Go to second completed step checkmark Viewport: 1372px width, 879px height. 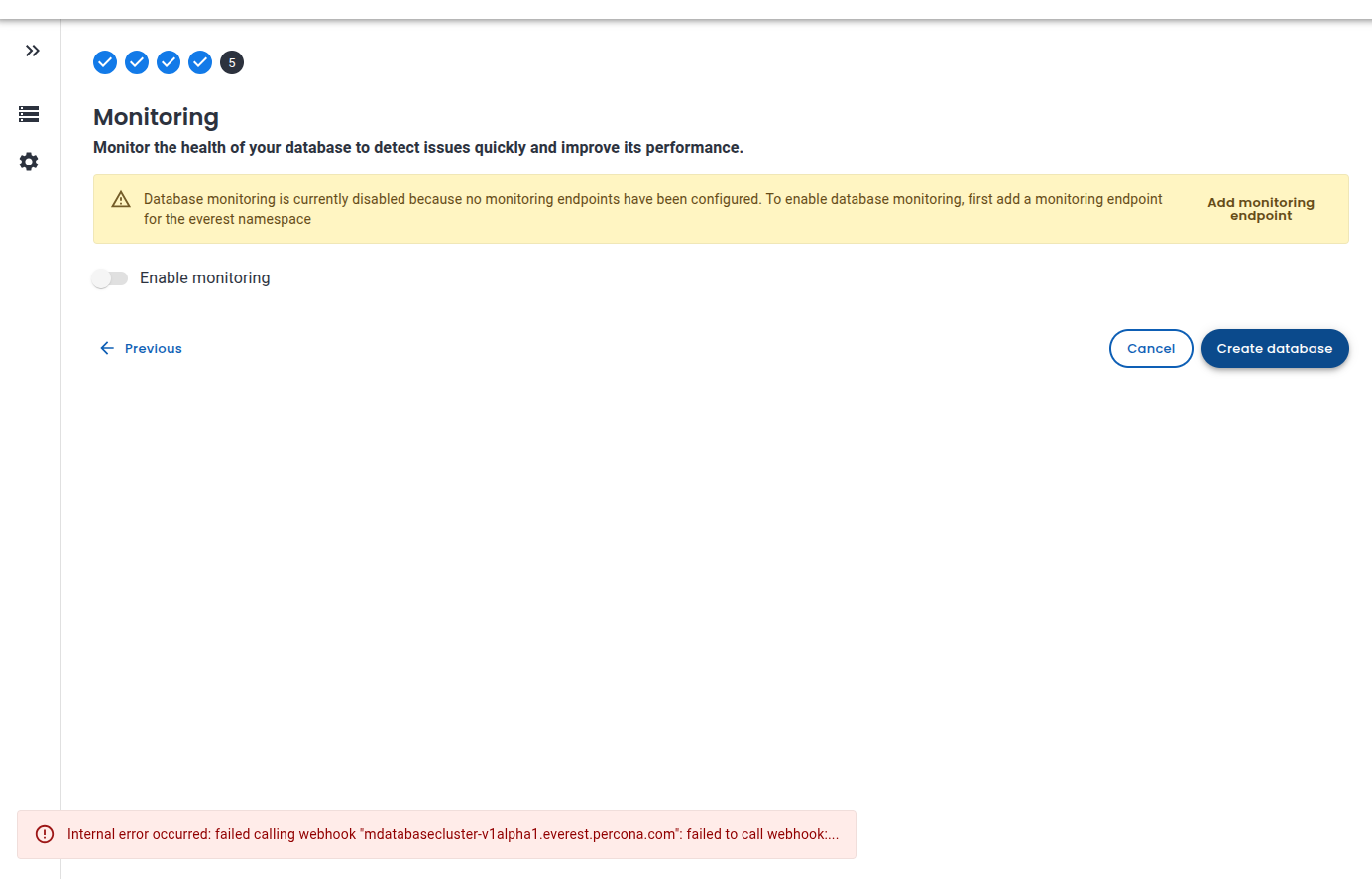coord(137,62)
